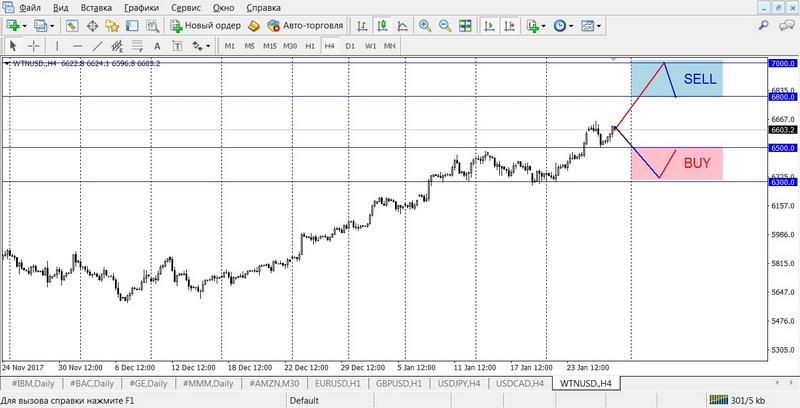Click the Новый ордер button
The height and width of the screenshot is (408, 800).
coord(206,25)
